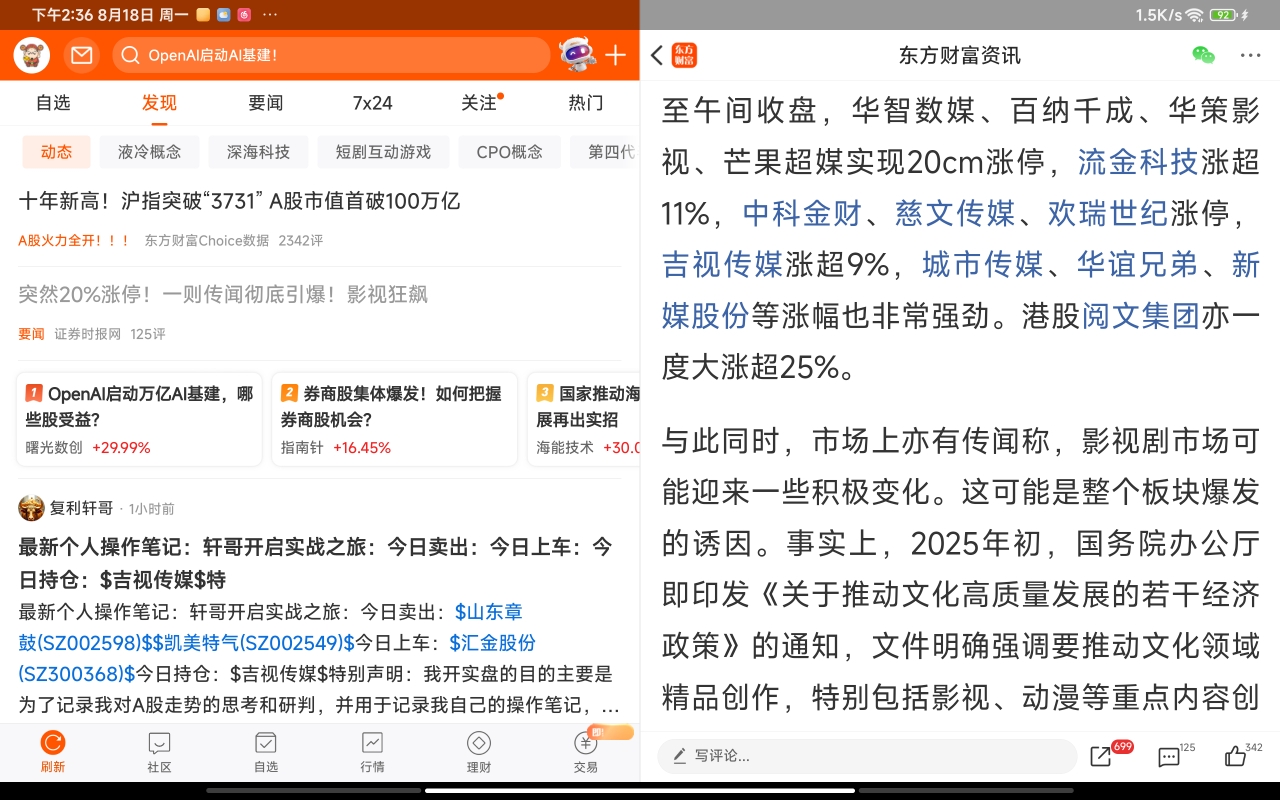Screen dimensions: 1280x800
Task: Tap the 东方财富 logo in article header
Action: 684,55
